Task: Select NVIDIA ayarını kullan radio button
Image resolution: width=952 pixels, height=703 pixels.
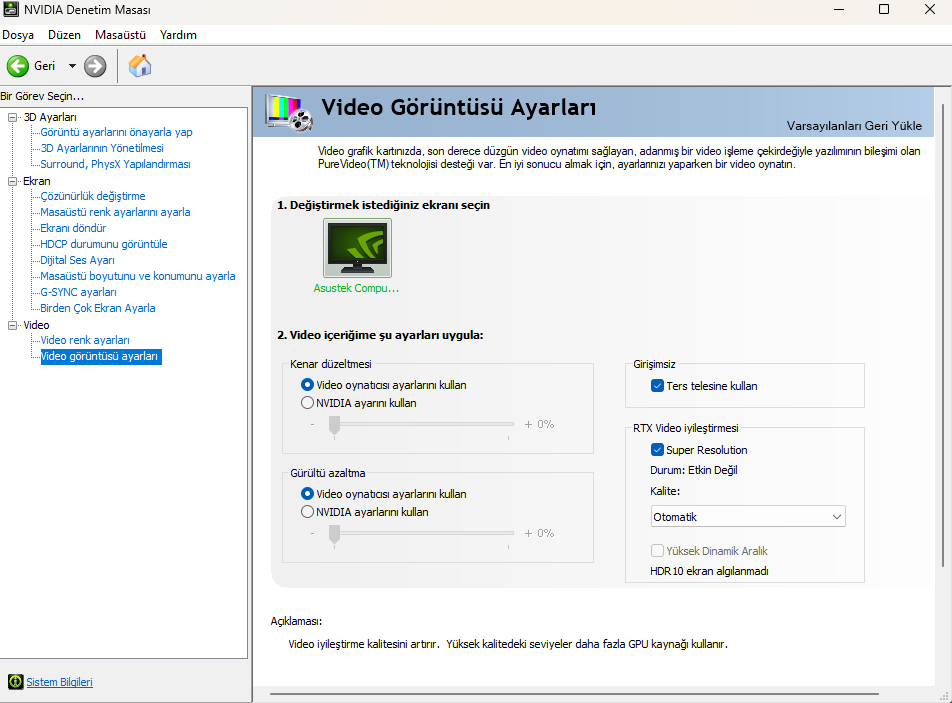Action: coord(307,403)
